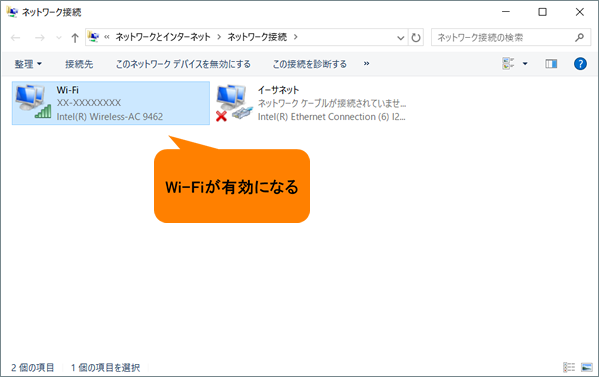Expand address bar history dropdown

pos(400,37)
